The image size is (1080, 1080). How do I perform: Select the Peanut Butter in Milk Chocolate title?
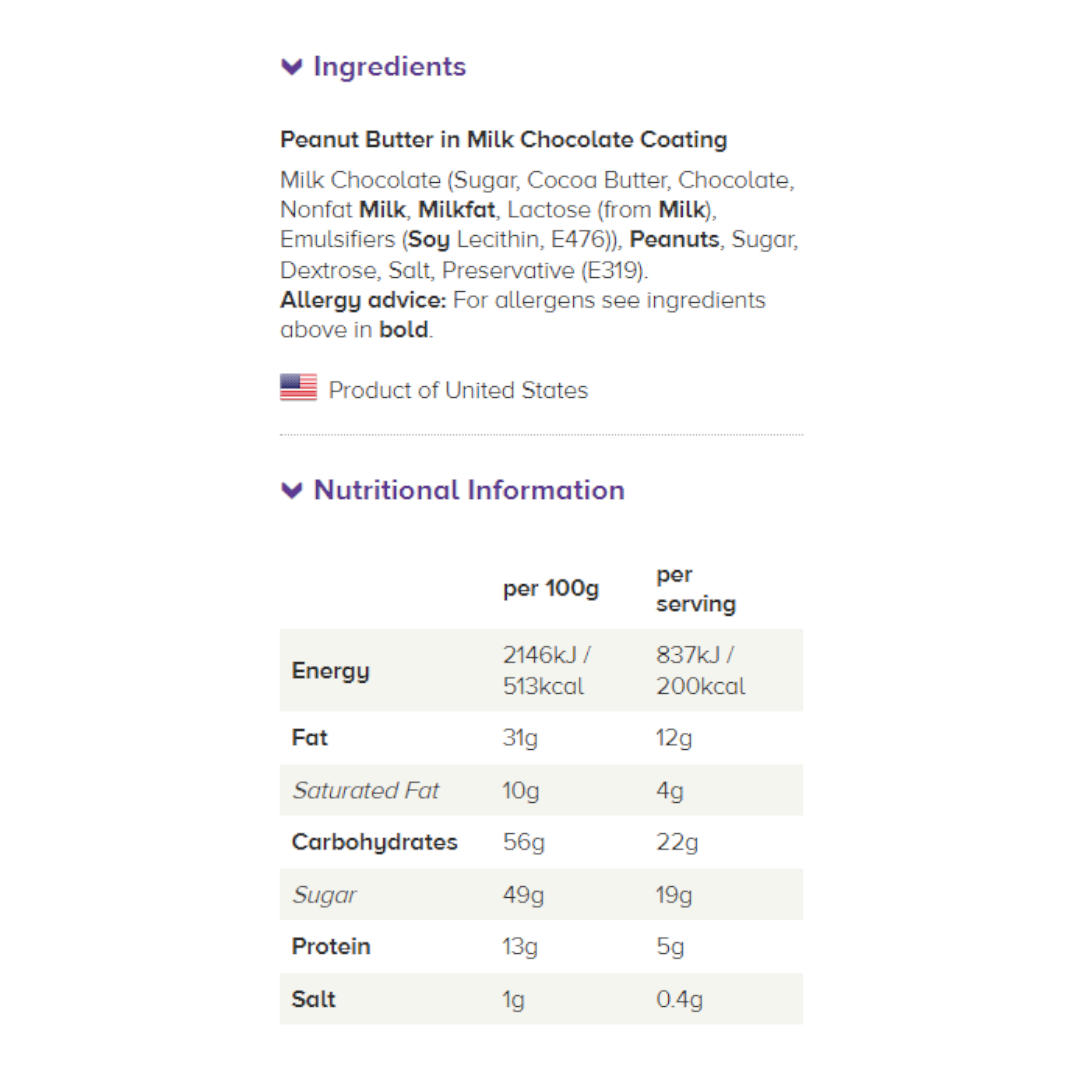pos(503,139)
